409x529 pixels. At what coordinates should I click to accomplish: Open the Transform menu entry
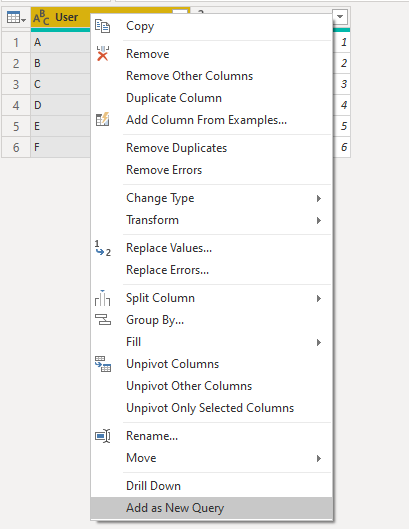[211, 220]
